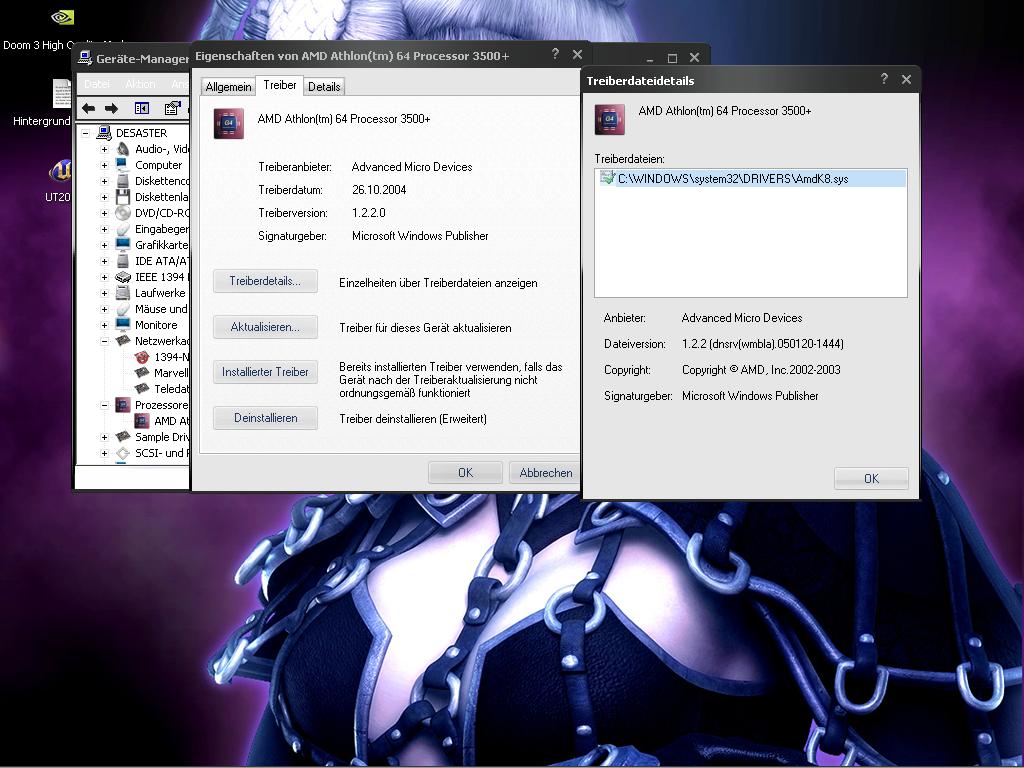Open the Doom 3 High Quality desktop shortcut
Image resolution: width=1024 pixels, height=768 pixels.
tap(62, 17)
